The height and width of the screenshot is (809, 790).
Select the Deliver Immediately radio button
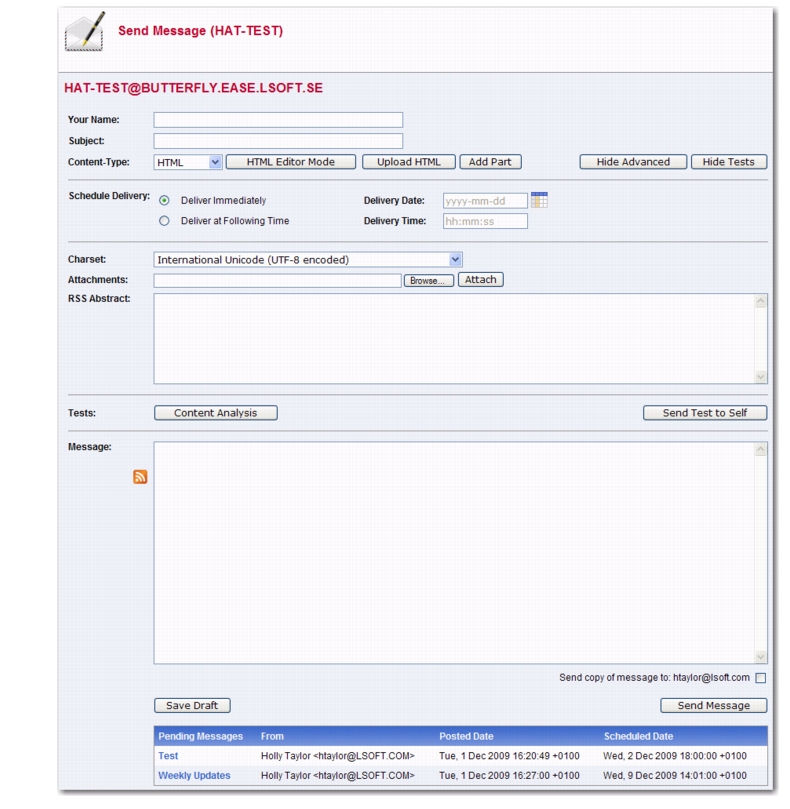tap(165, 201)
